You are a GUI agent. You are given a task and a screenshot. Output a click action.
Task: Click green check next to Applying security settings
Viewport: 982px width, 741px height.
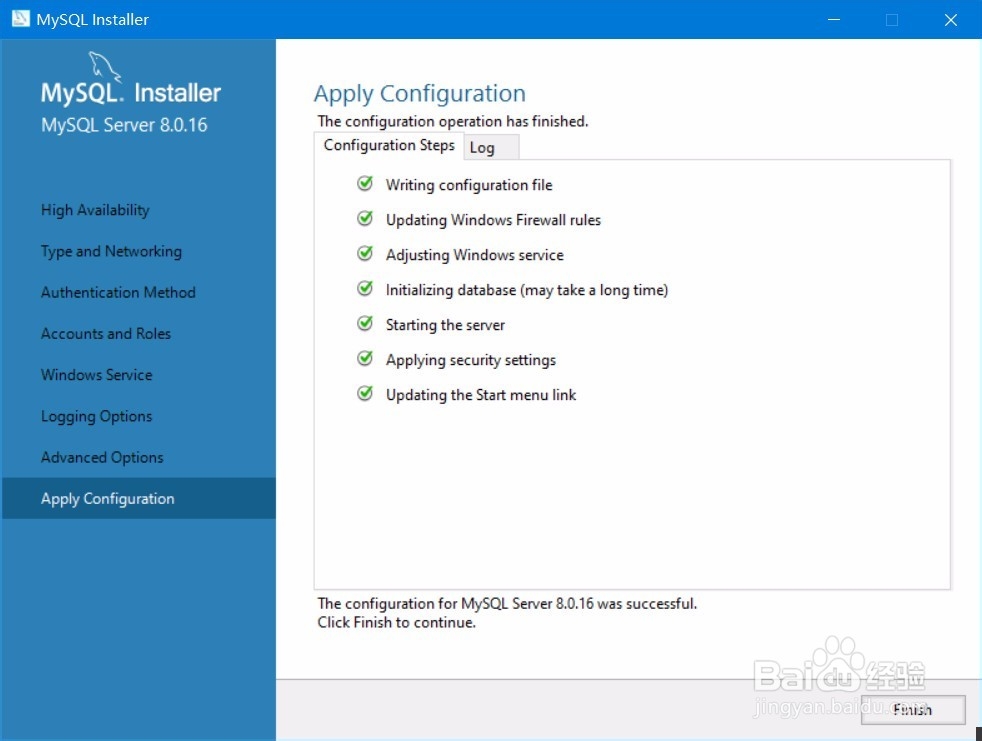coord(364,359)
